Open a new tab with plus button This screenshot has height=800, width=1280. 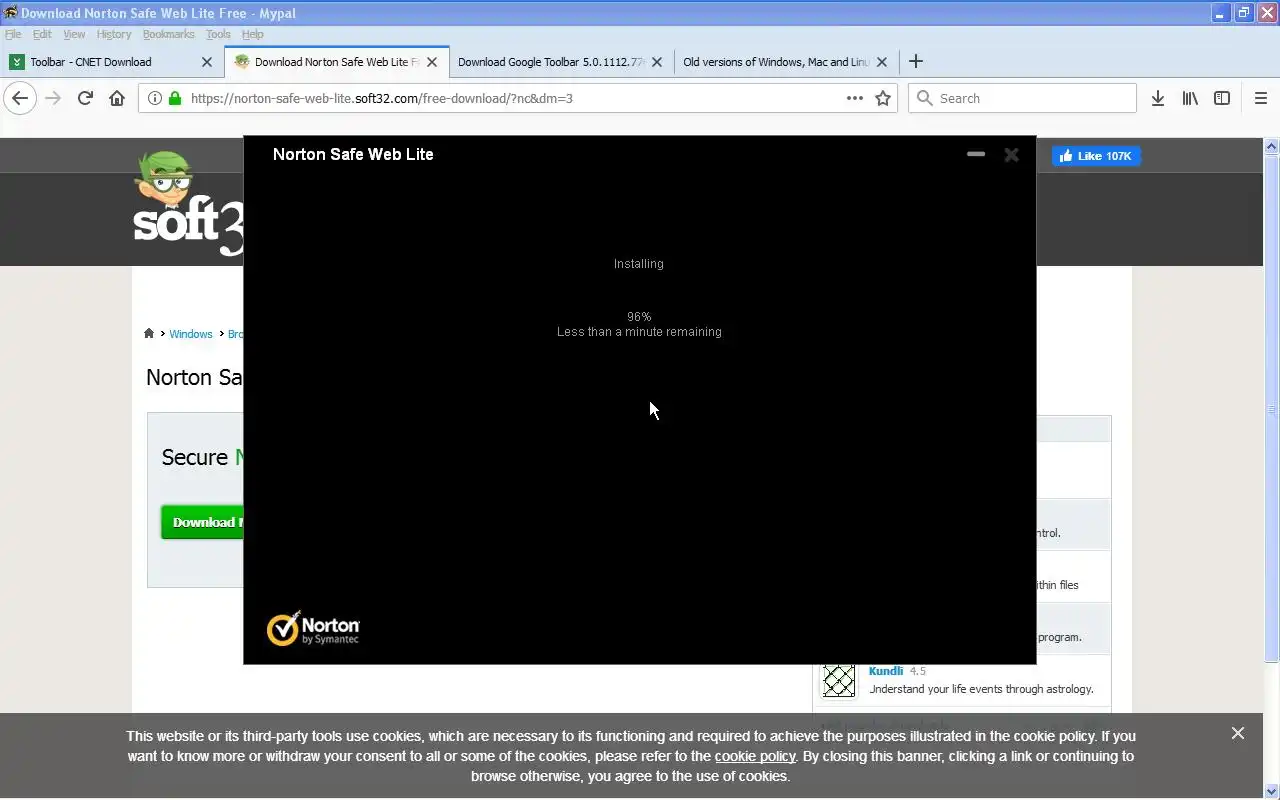(x=915, y=61)
